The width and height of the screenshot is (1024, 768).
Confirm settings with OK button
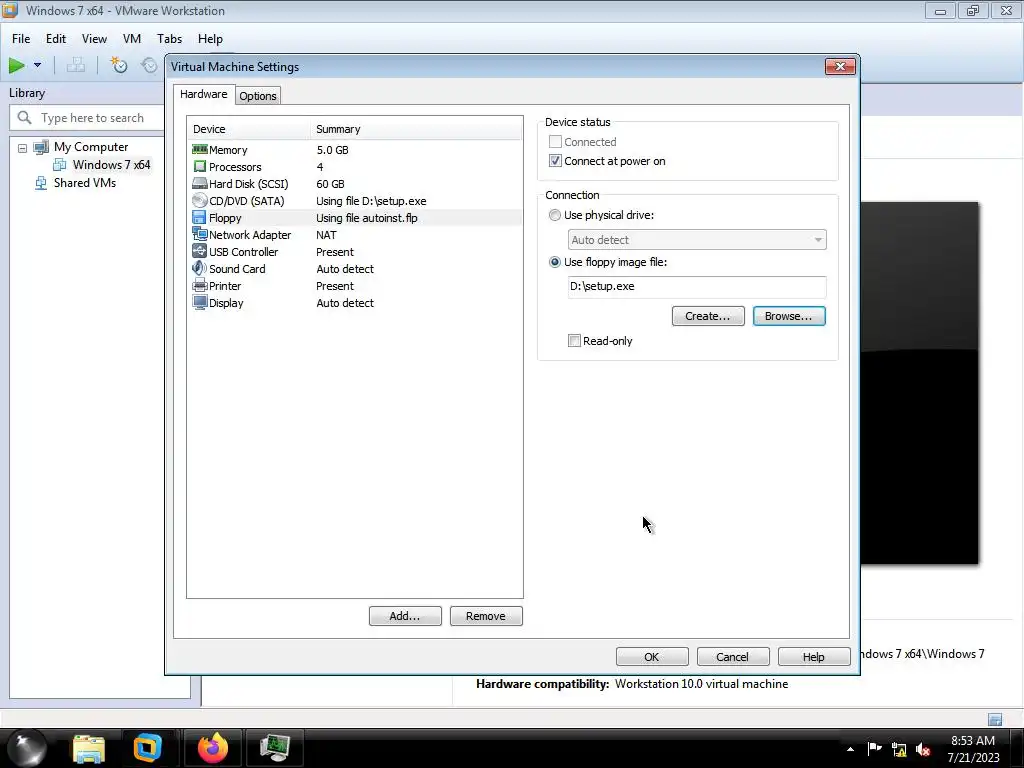click(652, 657)
